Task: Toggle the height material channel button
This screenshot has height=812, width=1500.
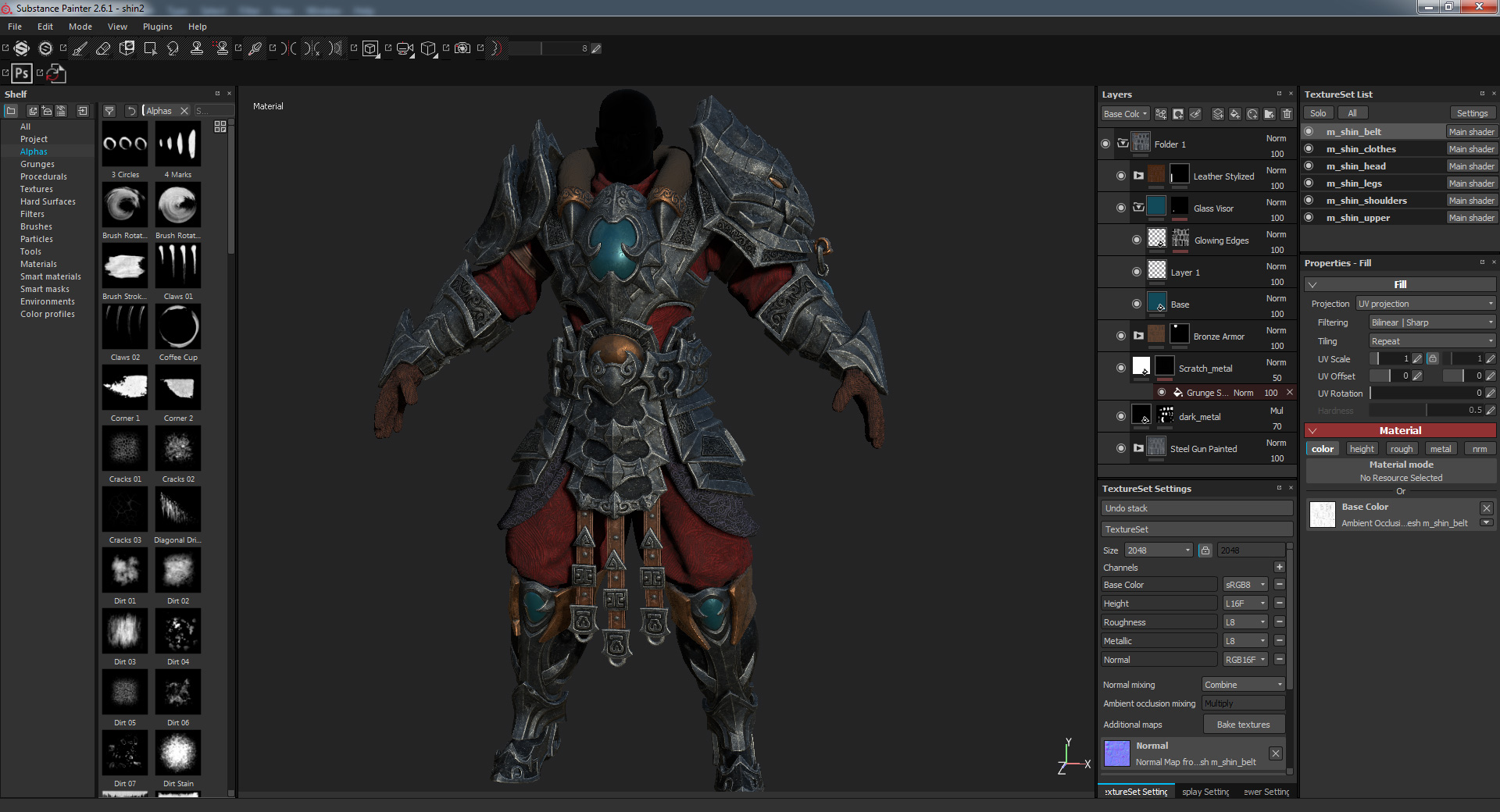Action: (x=1362, y=449)
